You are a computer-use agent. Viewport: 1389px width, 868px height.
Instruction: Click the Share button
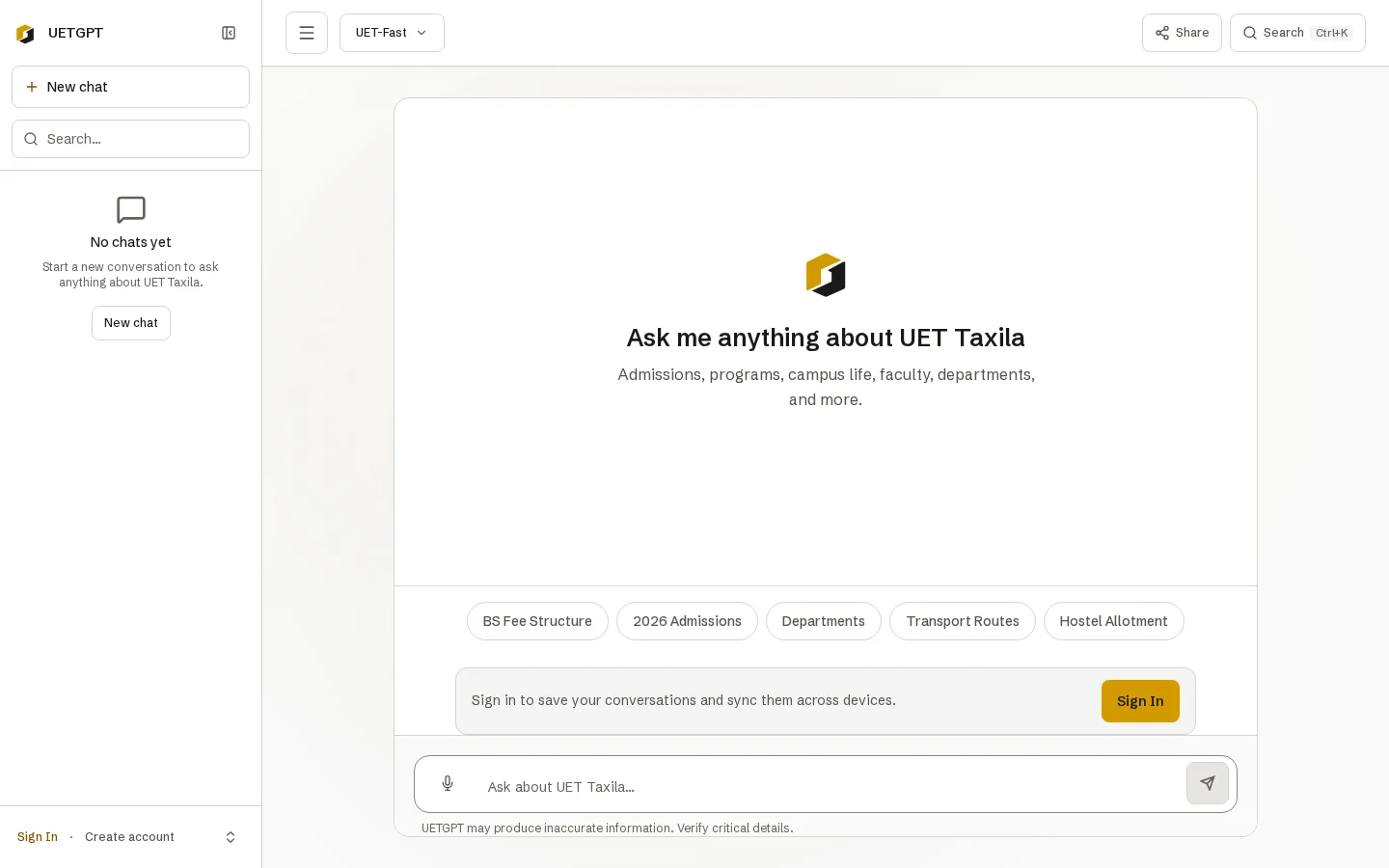(1182, 33)
